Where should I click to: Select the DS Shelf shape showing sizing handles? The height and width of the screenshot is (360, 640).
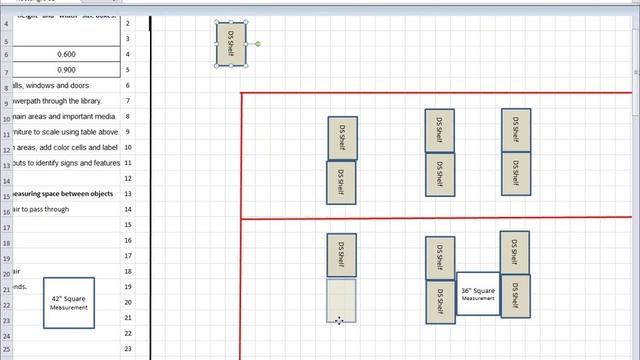[231, 44]
